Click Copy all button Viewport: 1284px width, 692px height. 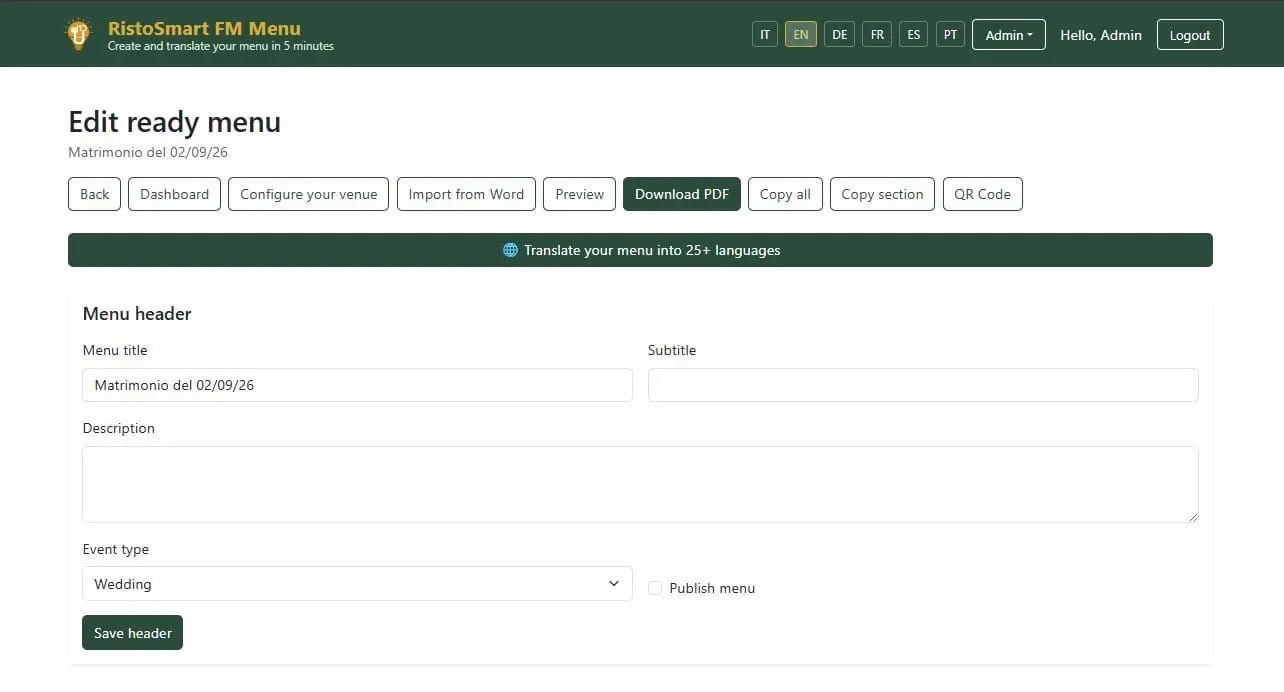point(785,194)
